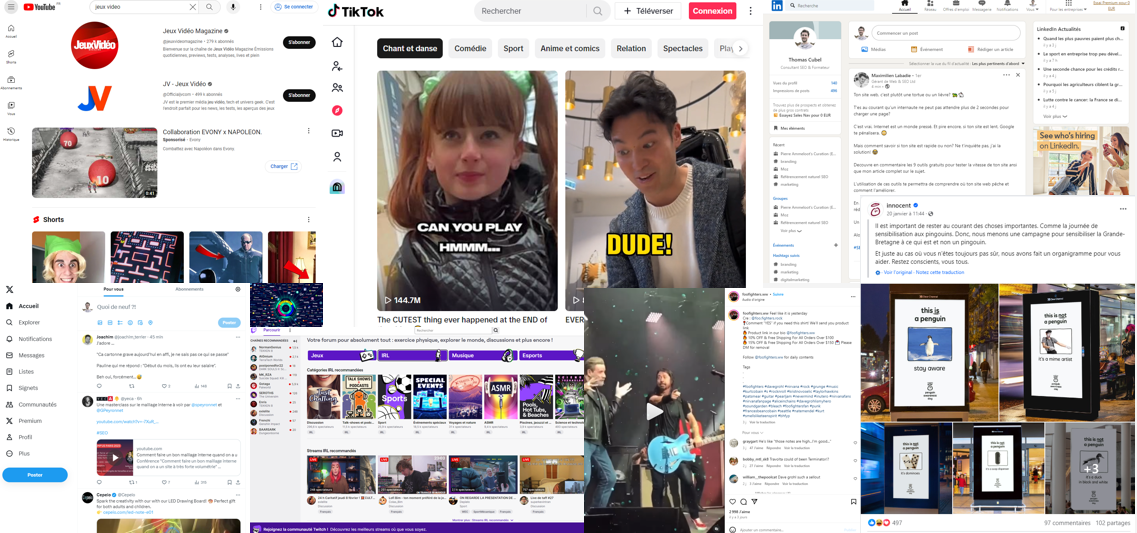Open Twitch Parcourir tab
This screenshot has height=533, width=1137.
pos(272,330)
